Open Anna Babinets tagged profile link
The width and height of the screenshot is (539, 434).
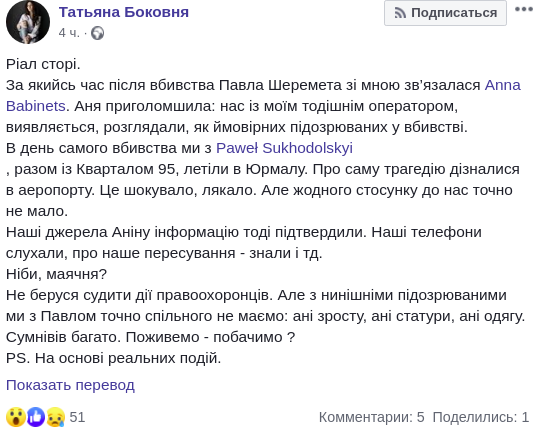click(503, 85)
